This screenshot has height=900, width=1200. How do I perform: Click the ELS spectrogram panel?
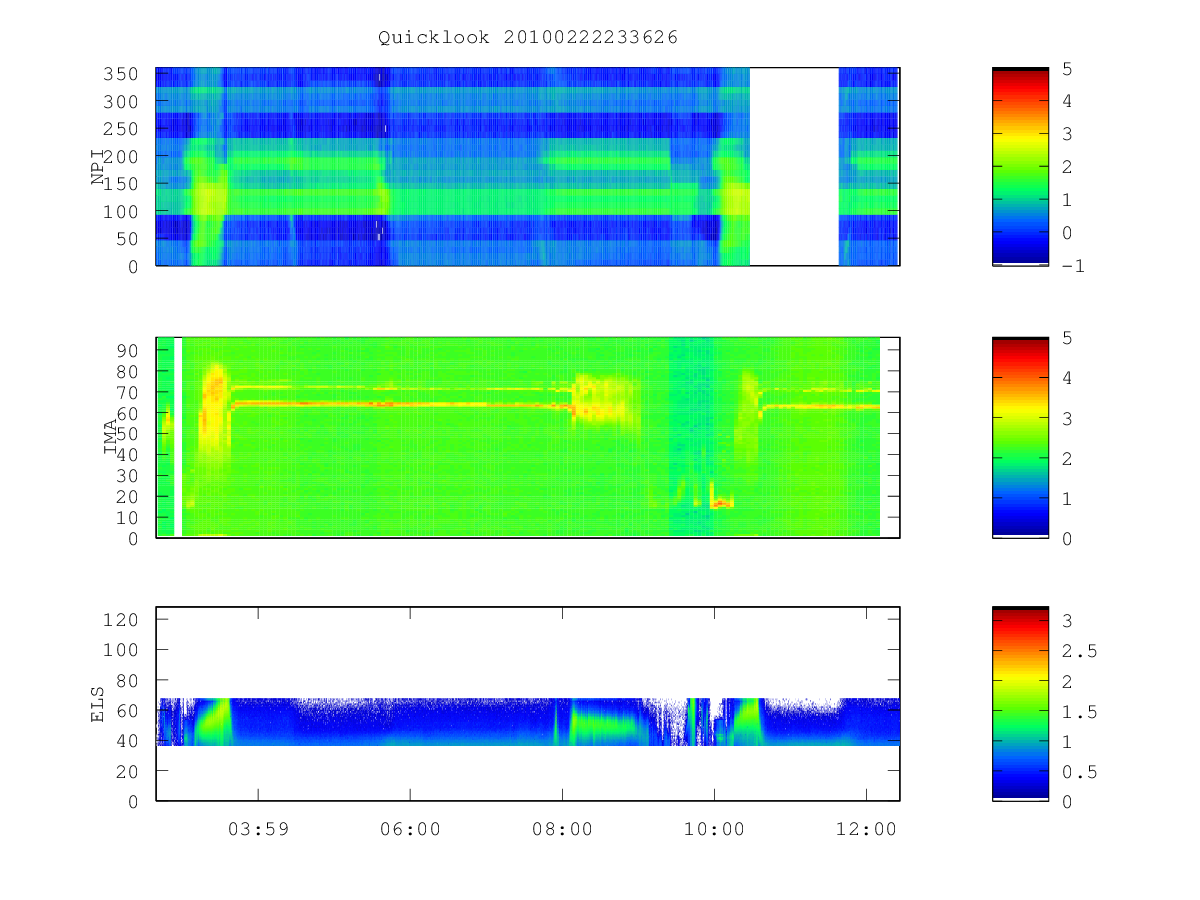pyautogui.click(x=528, y=704)
